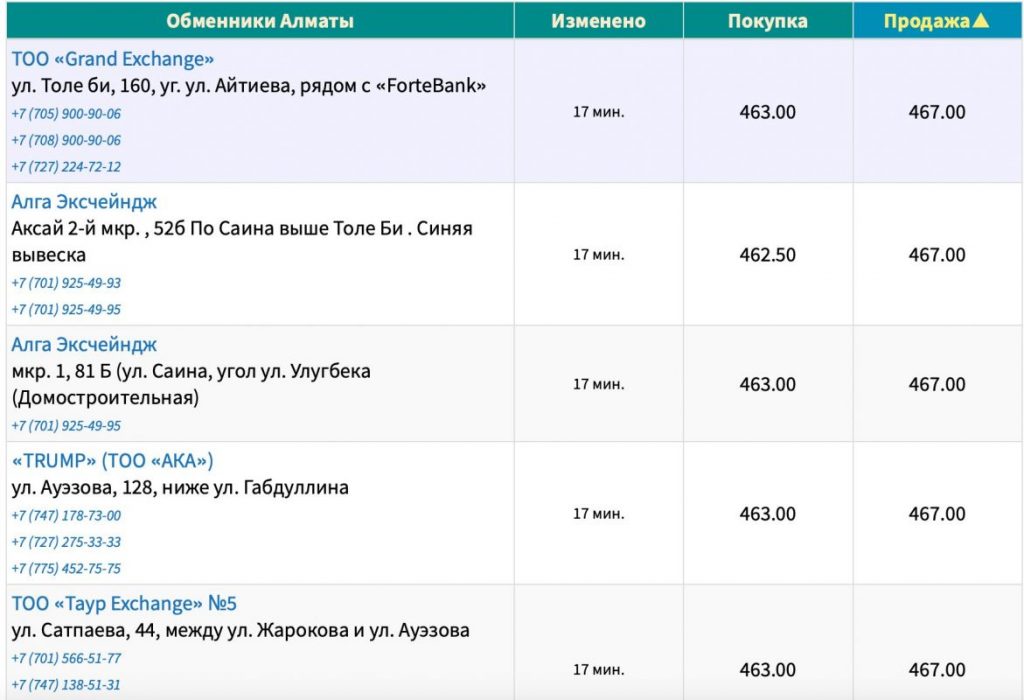Viewport: 1024px width, 700px height.
Task: Click the ascending sort arrow next to Продажа
Action: click(x=980, y=21)
